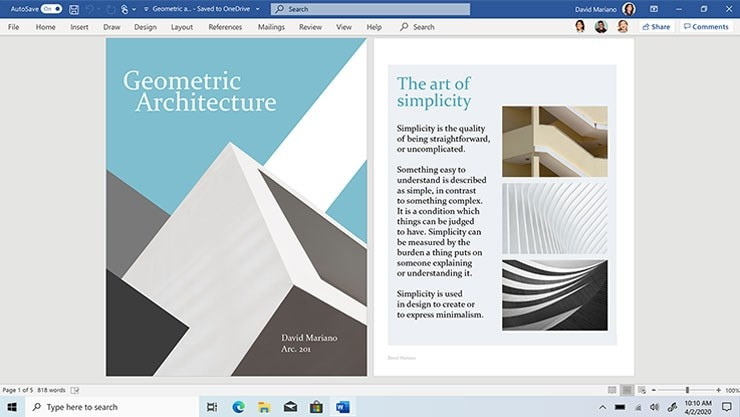740x417 pixels.
Task: Open the Ribbon Display Options icon
Action: (x=653, y=9)
